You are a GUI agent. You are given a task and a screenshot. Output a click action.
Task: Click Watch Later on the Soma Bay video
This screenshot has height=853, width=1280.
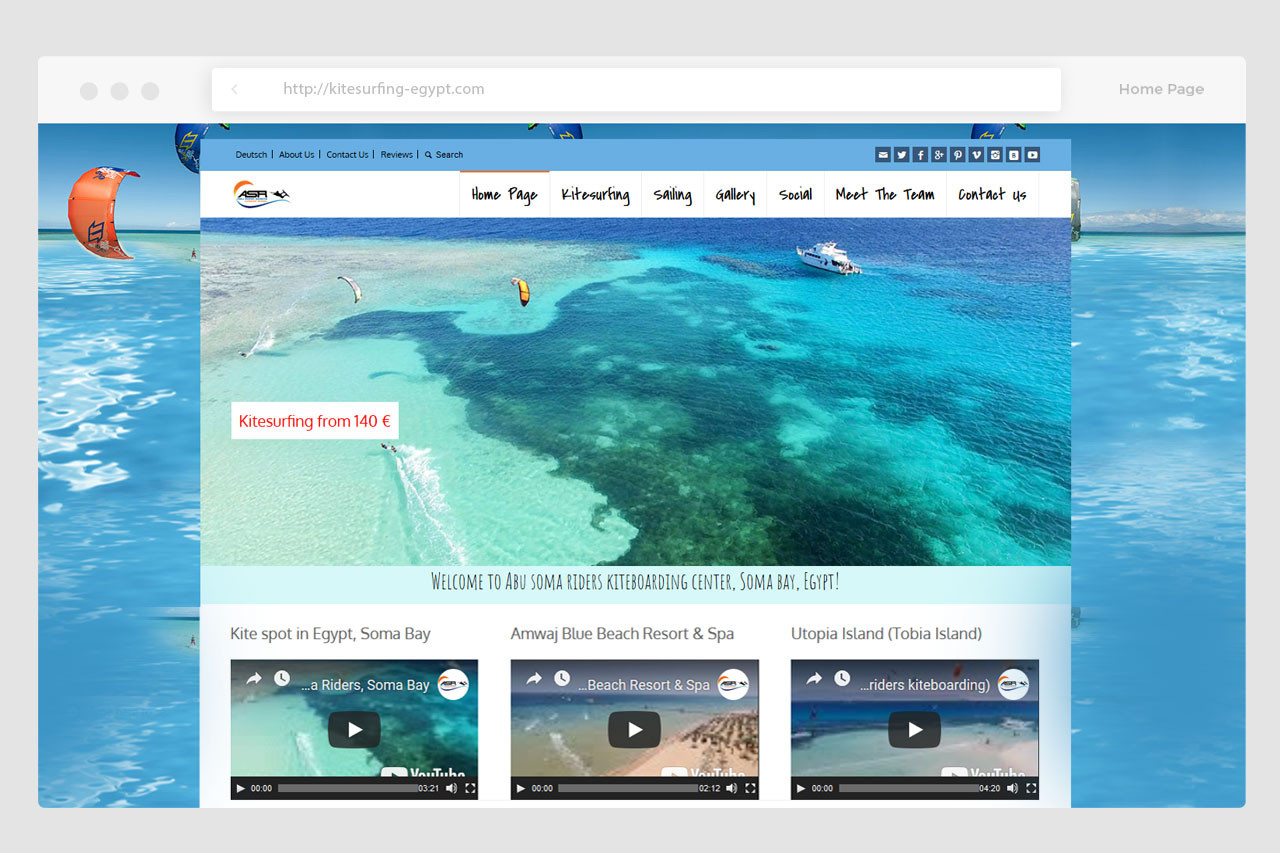point(282,678)
